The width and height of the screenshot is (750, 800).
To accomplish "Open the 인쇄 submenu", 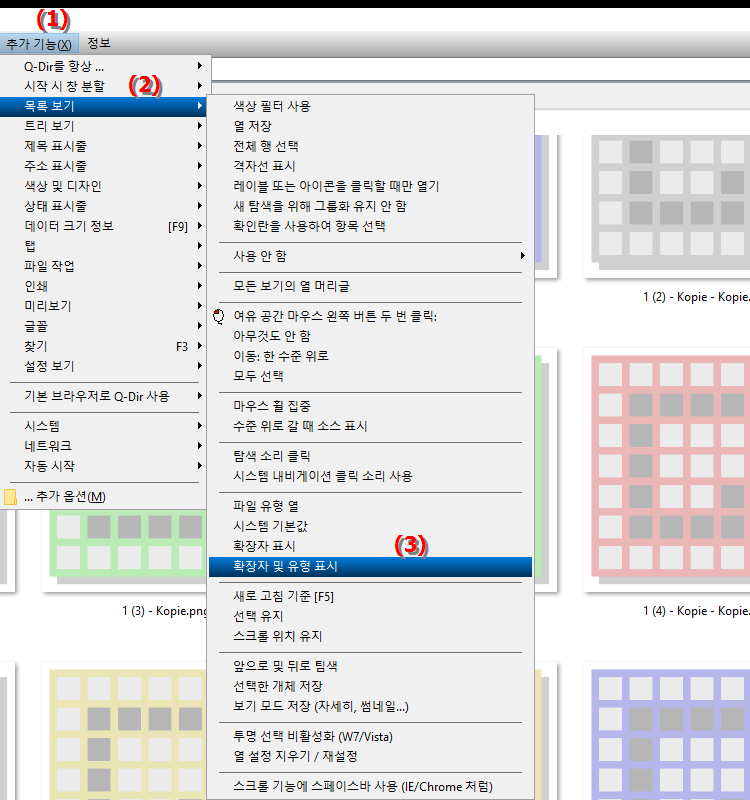I will click(104, 286).
